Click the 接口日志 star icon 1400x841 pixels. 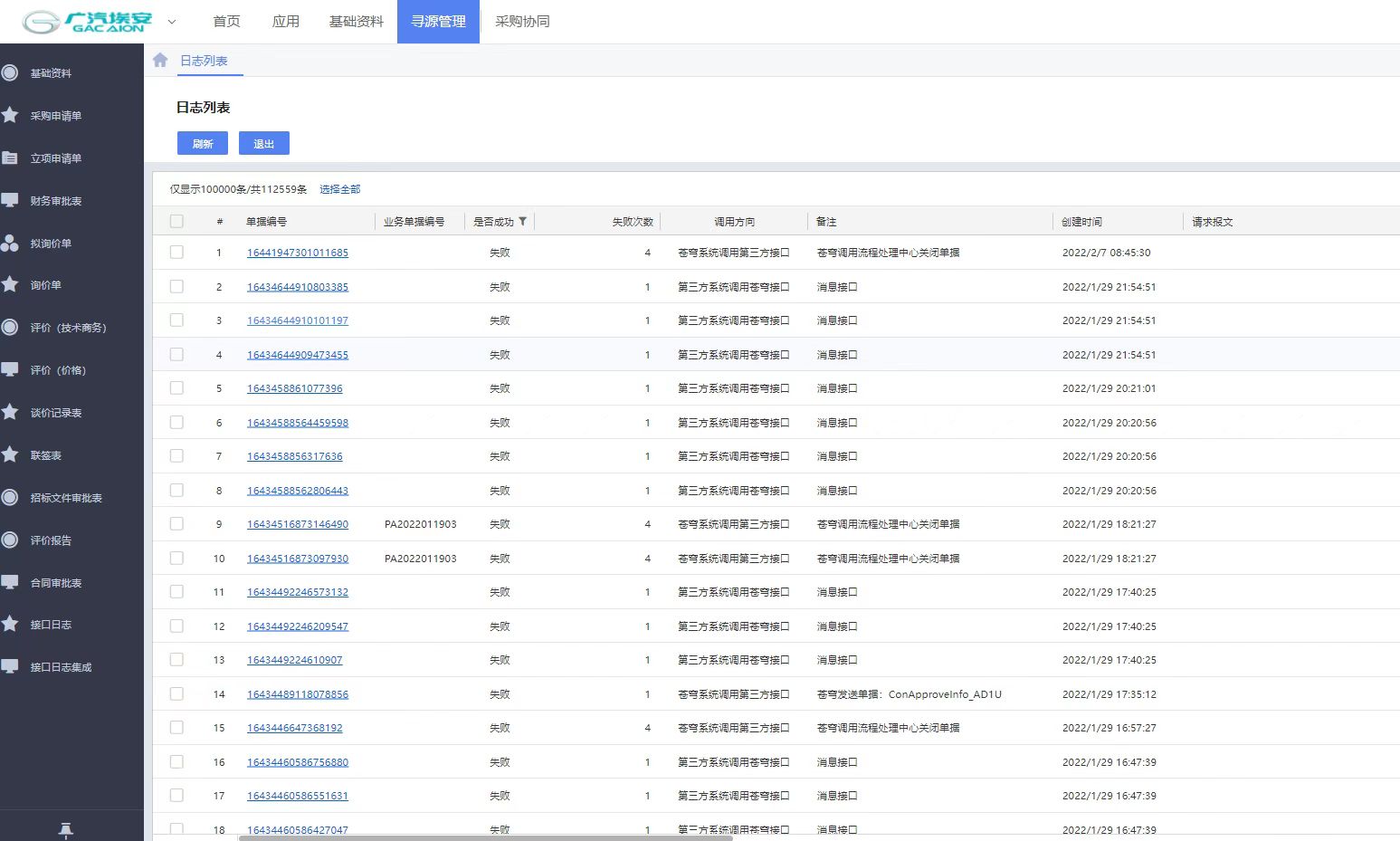tap(10, 624)
